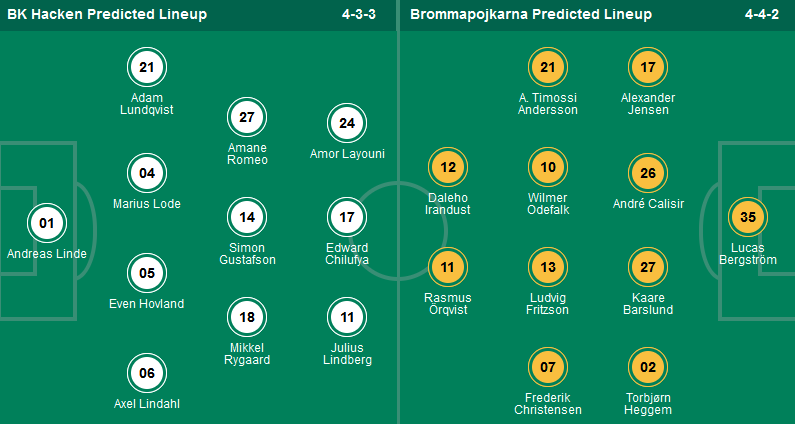This screenshot has height=424, width=795.
Task: Click the Kaare Barslund player name
Action: 648,303
